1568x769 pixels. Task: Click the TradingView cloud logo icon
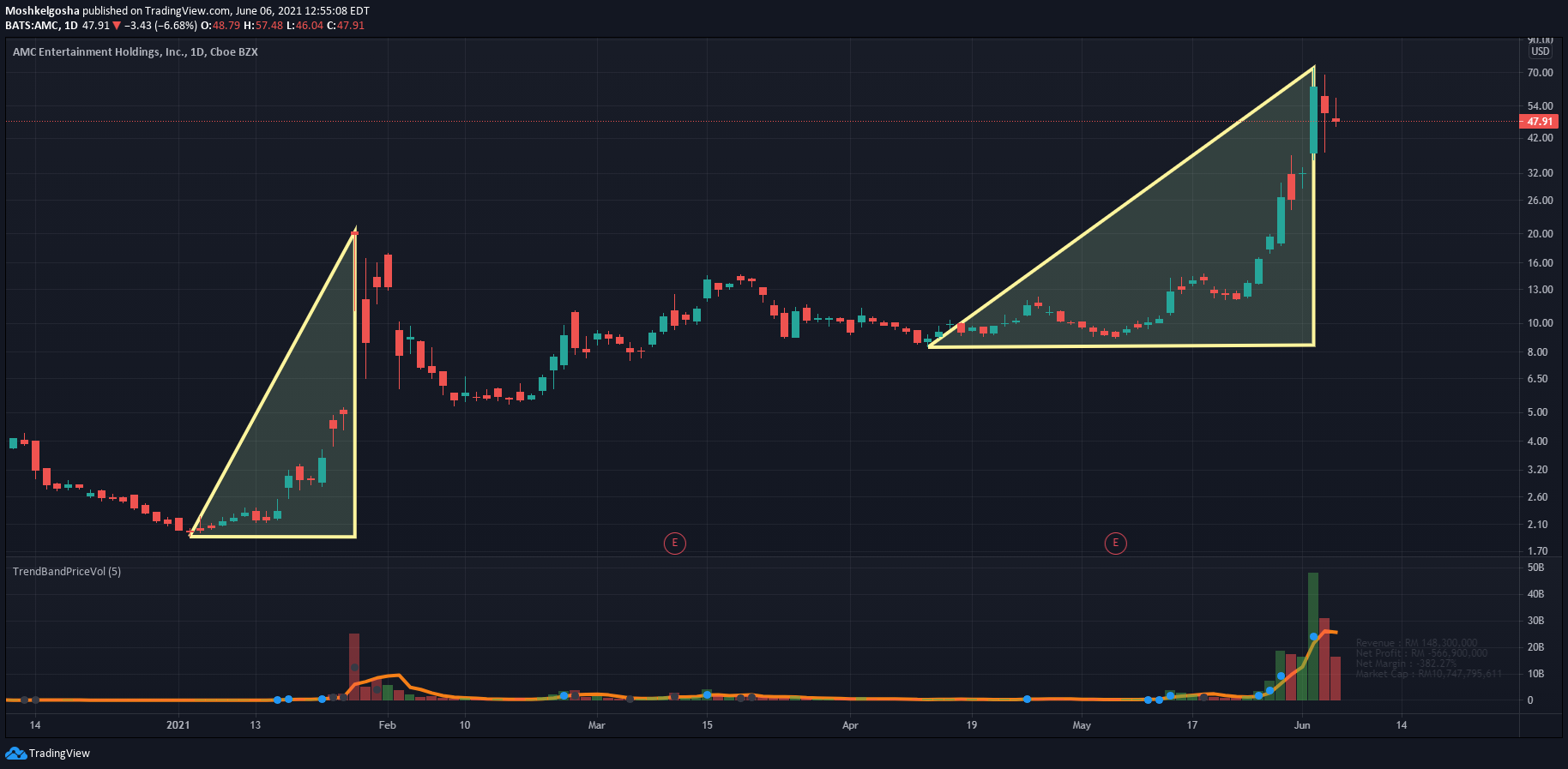pos(15,753)
